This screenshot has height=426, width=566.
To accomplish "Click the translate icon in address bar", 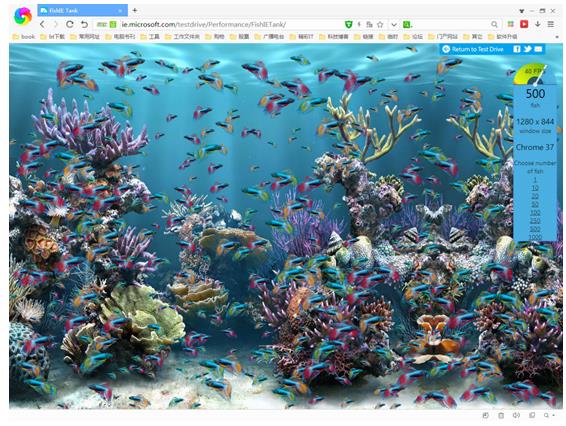I will [x=369, y=25].
